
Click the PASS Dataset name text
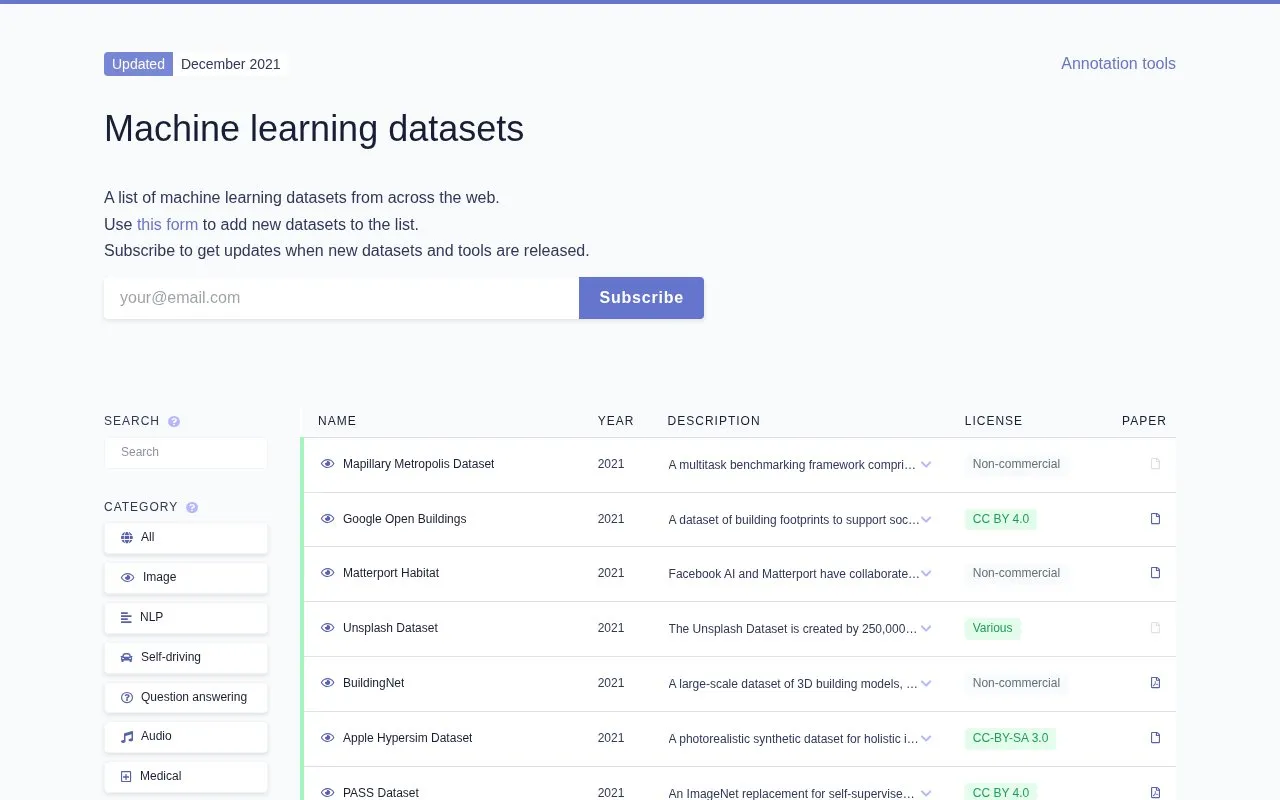click(x=381, y=793)
